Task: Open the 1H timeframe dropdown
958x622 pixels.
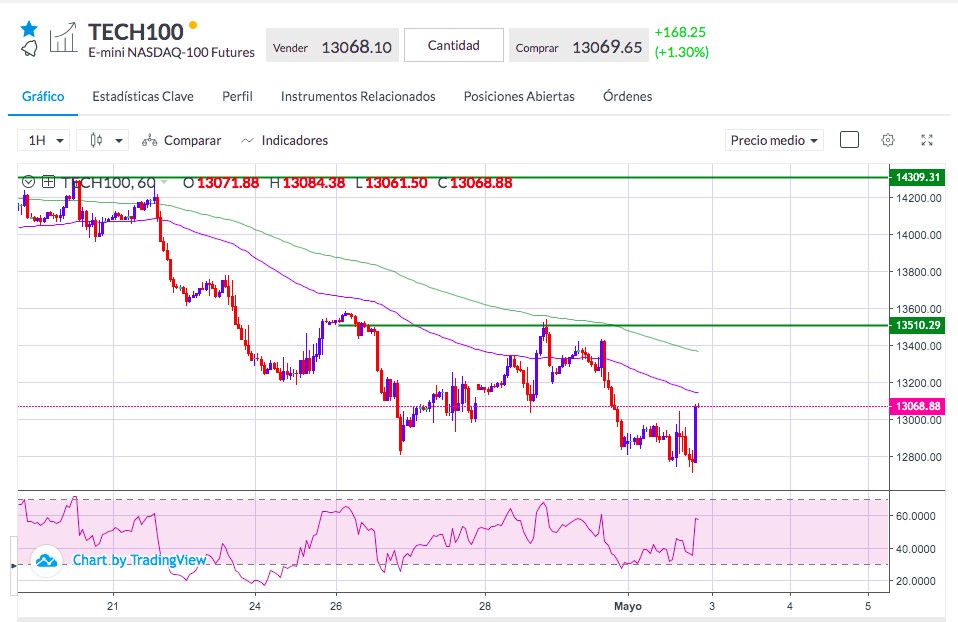Action: pyautogui.click(x=43, y=141)
